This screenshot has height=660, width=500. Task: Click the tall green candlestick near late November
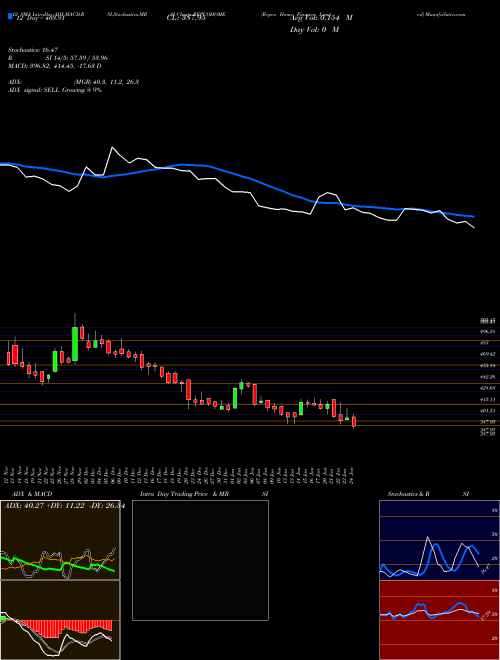tap(75, 344)
